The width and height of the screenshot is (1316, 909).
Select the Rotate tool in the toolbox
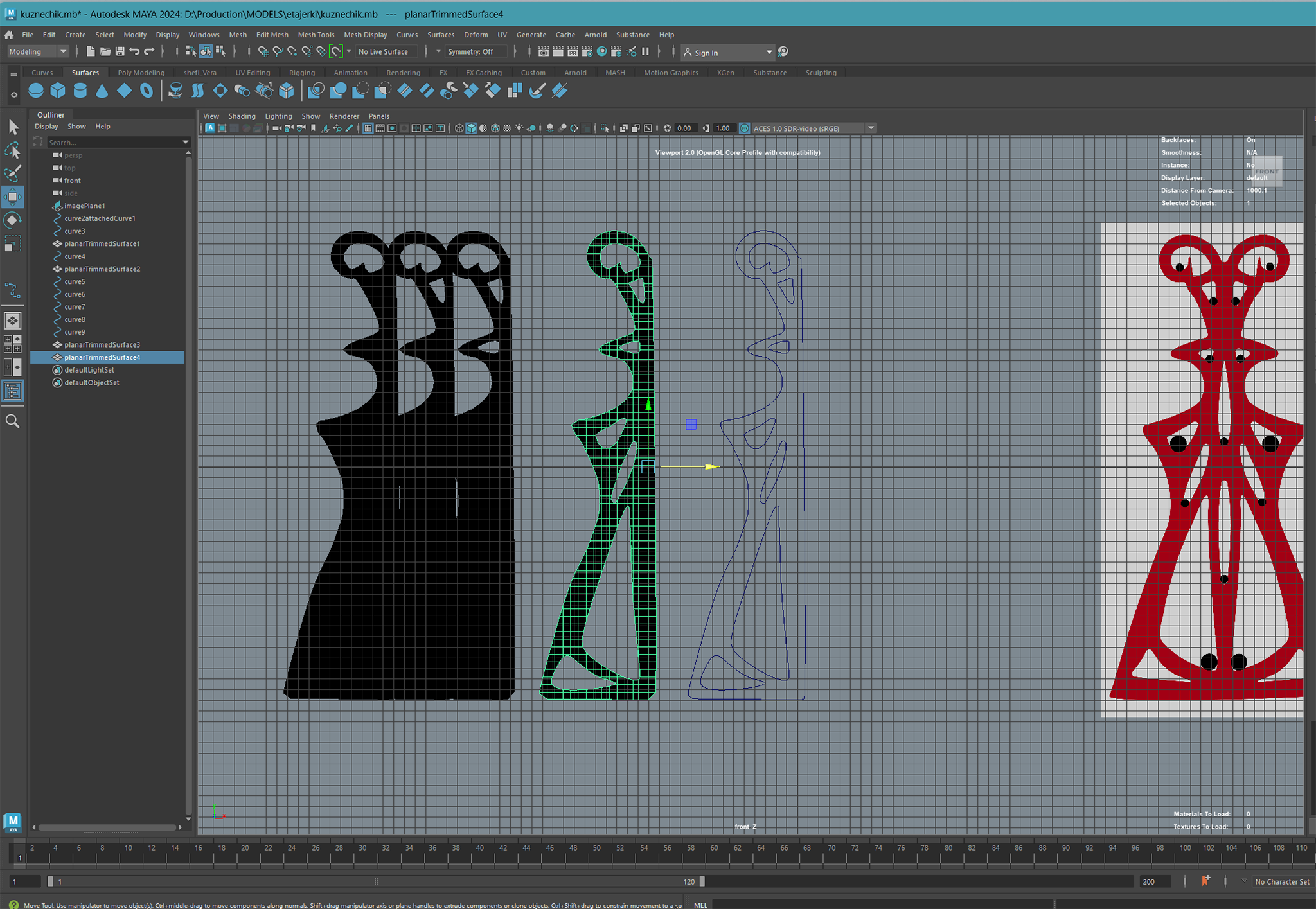click(x=12, y=220)
